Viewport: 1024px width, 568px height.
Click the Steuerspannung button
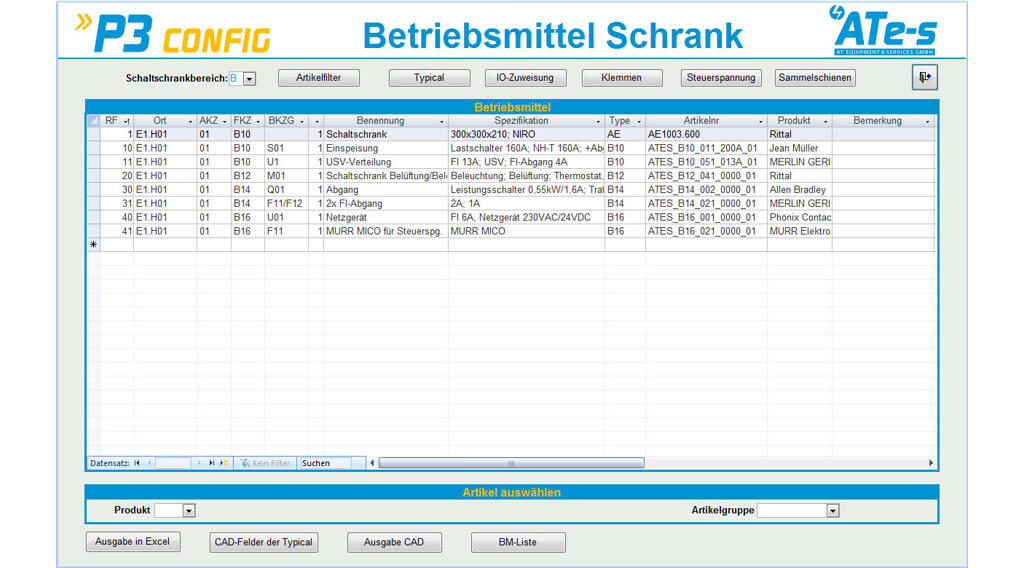[721, 78]
